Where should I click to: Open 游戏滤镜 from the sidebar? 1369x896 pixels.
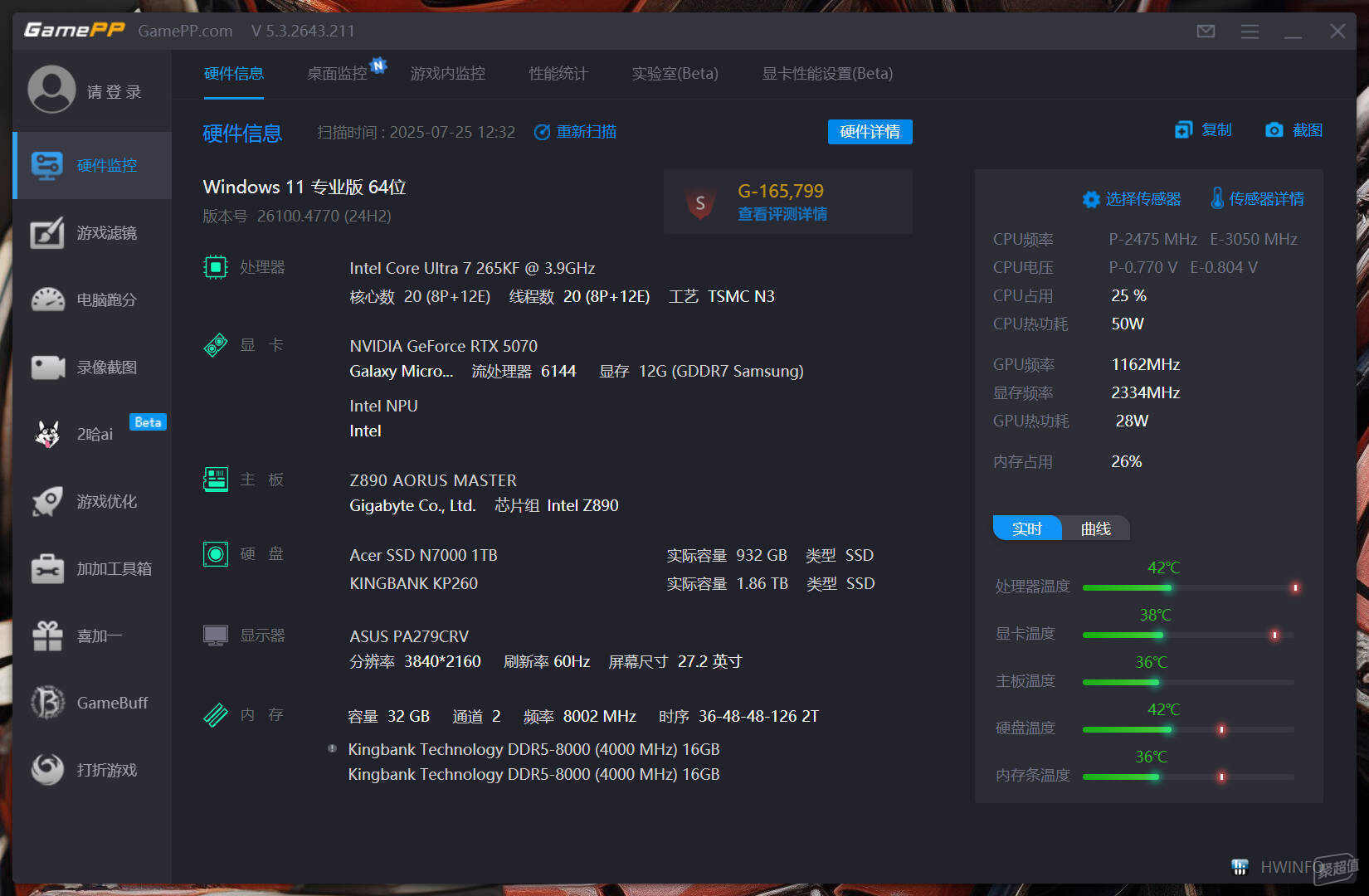click(92, 233)
